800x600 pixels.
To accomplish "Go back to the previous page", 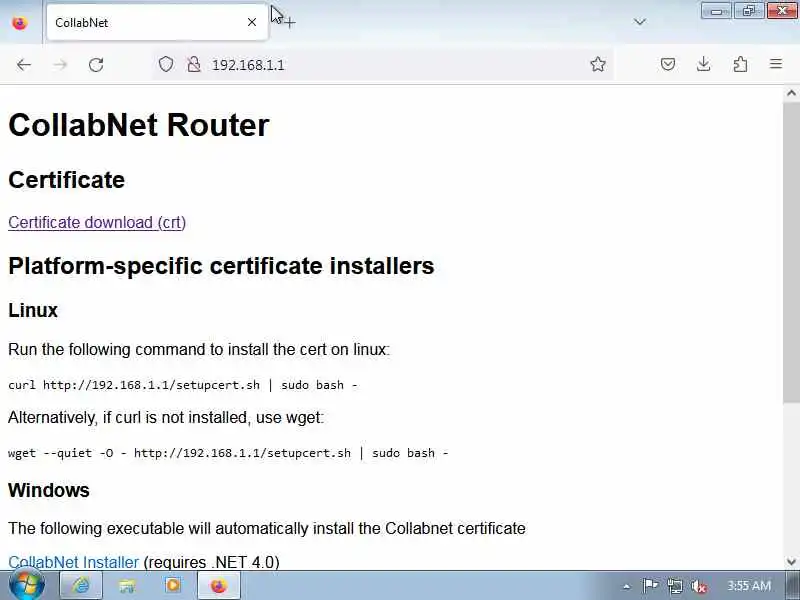I will point(24,65).
